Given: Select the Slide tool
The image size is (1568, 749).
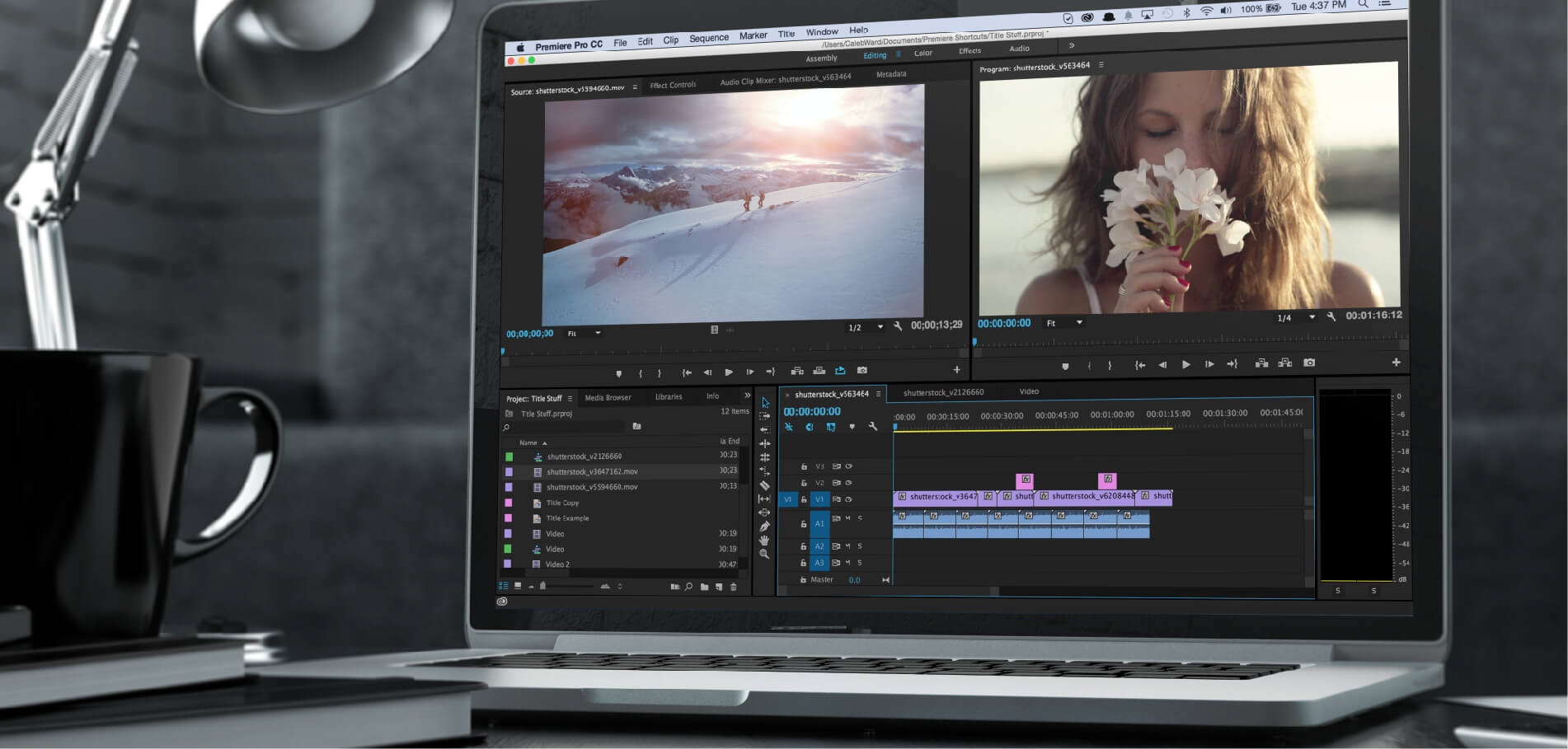Looking at the screenshot, I should [x=765, y=513].
